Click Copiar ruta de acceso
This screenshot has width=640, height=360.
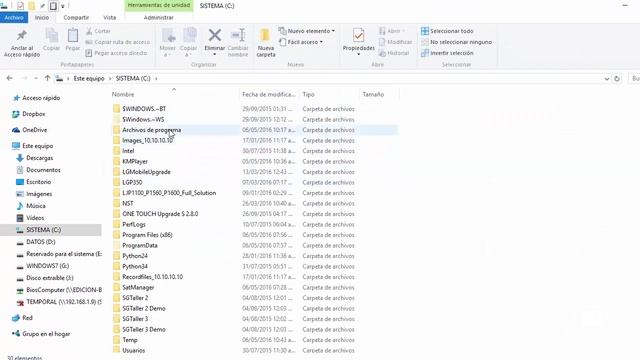(x=118, y=42)
